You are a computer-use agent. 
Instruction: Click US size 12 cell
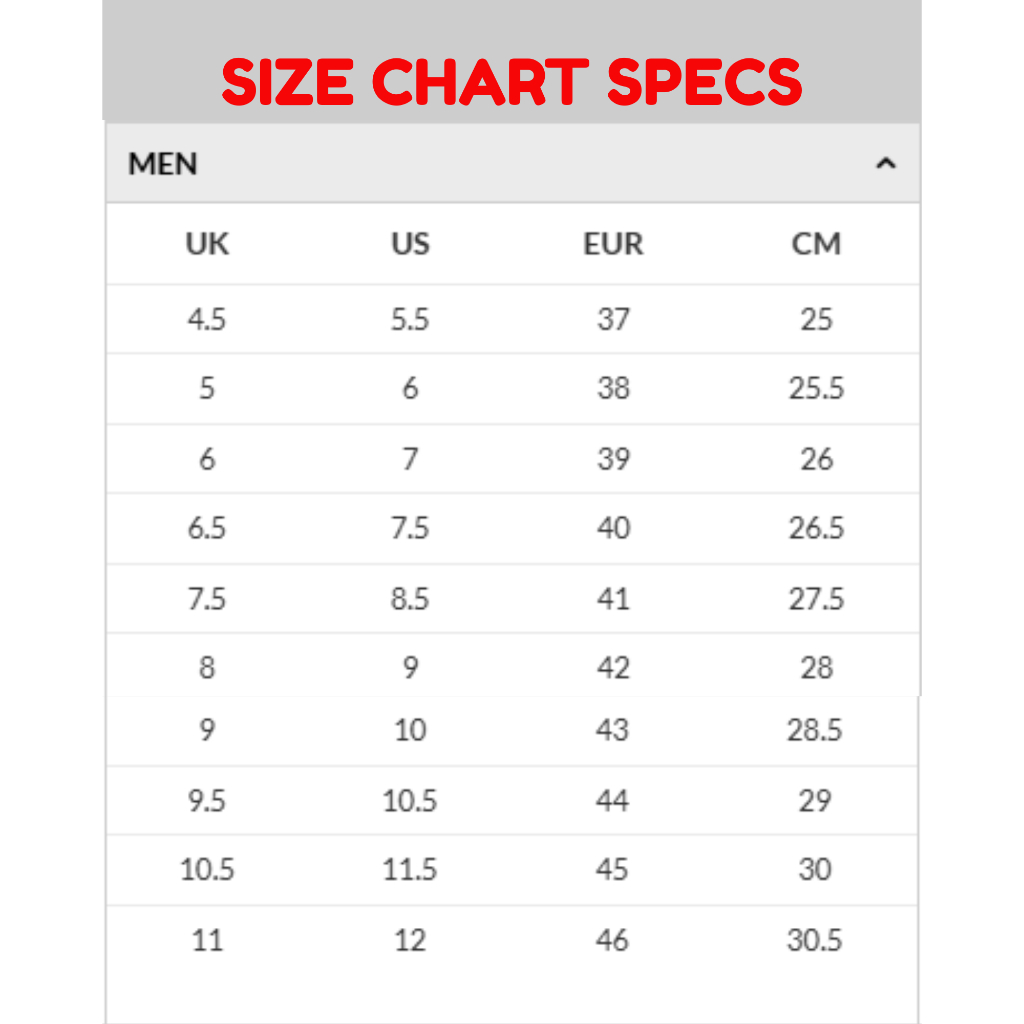point(410,940)
